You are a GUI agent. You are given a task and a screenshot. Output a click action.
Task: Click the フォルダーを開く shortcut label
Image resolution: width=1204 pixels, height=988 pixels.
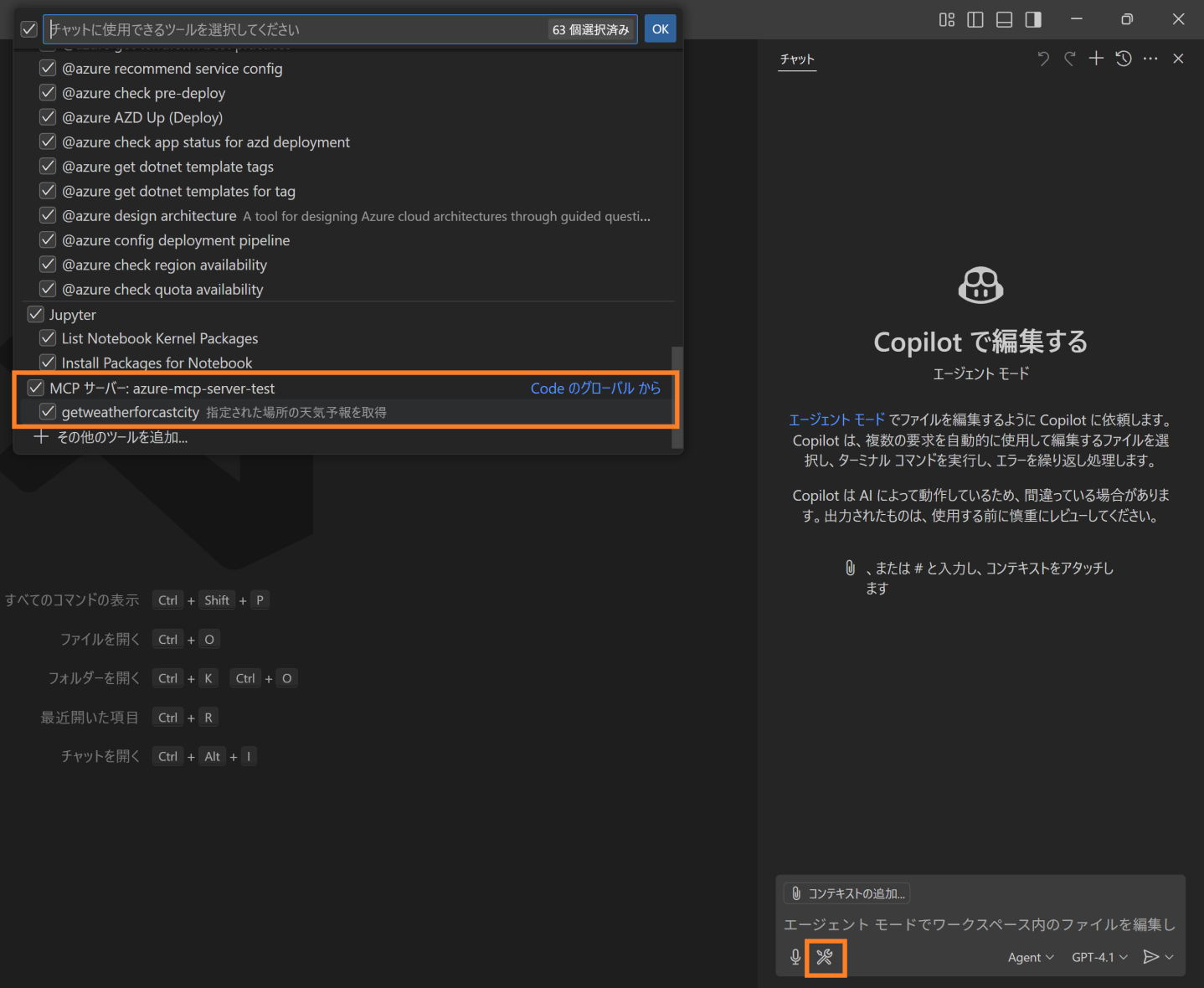click(x=94, y=678)
